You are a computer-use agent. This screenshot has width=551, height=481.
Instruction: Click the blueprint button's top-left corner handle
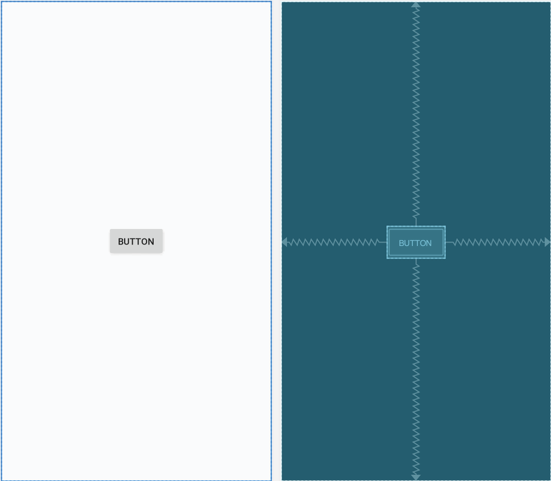point(387,226)
